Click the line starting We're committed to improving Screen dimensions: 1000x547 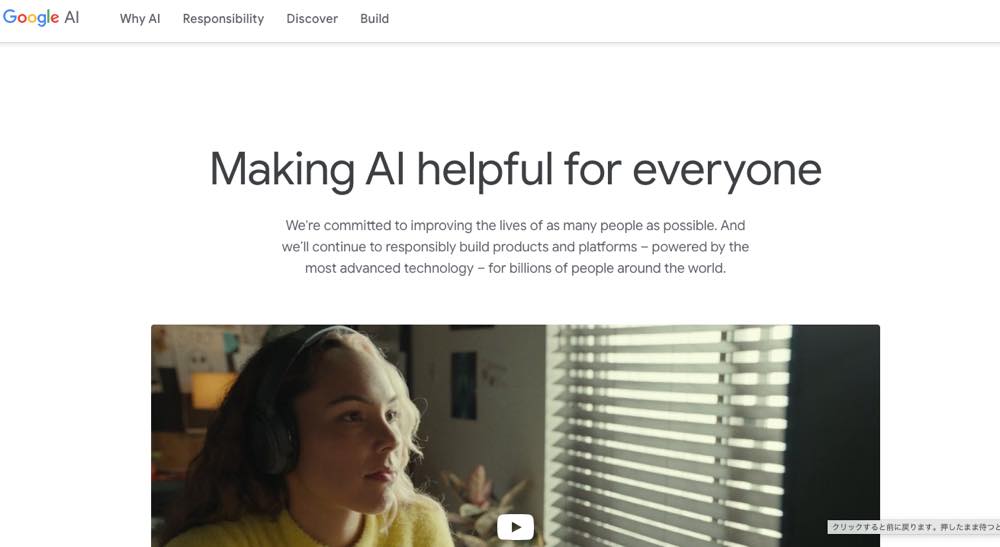(x=515, y=226)
